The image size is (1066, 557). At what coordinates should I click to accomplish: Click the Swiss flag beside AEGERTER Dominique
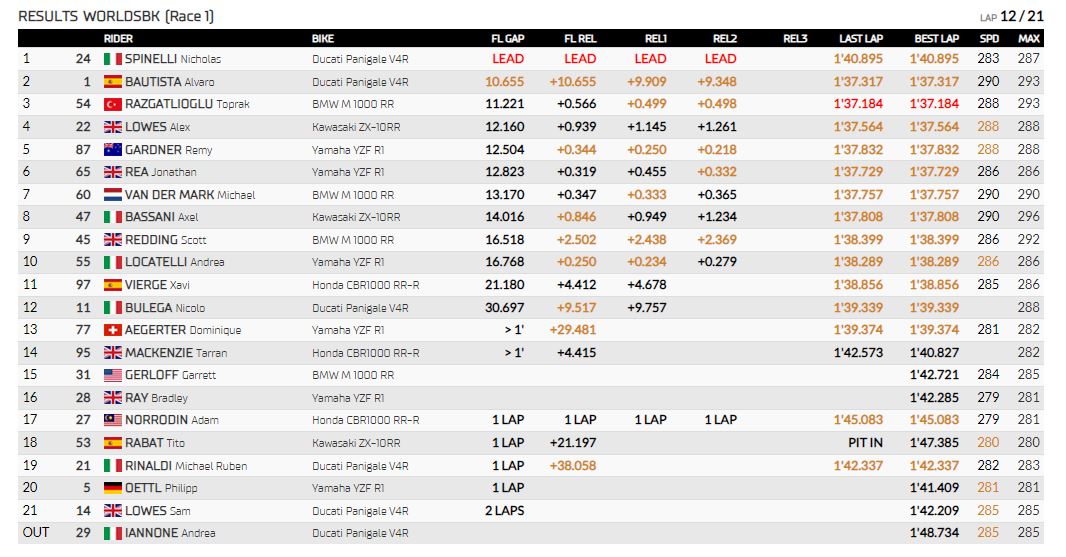112,330
